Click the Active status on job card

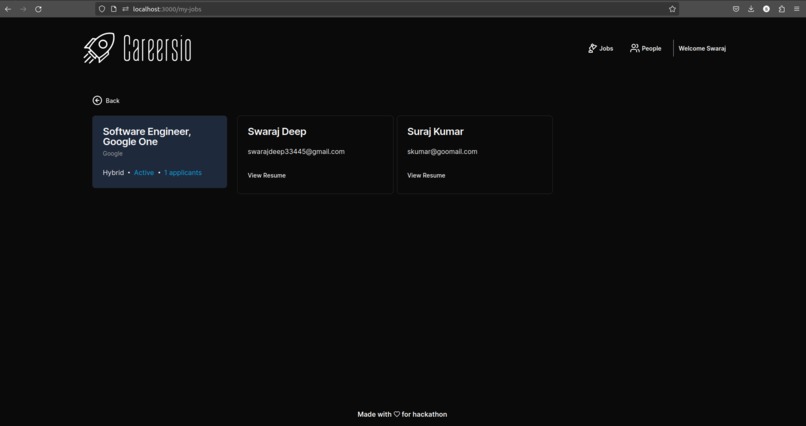coord(144,173)
